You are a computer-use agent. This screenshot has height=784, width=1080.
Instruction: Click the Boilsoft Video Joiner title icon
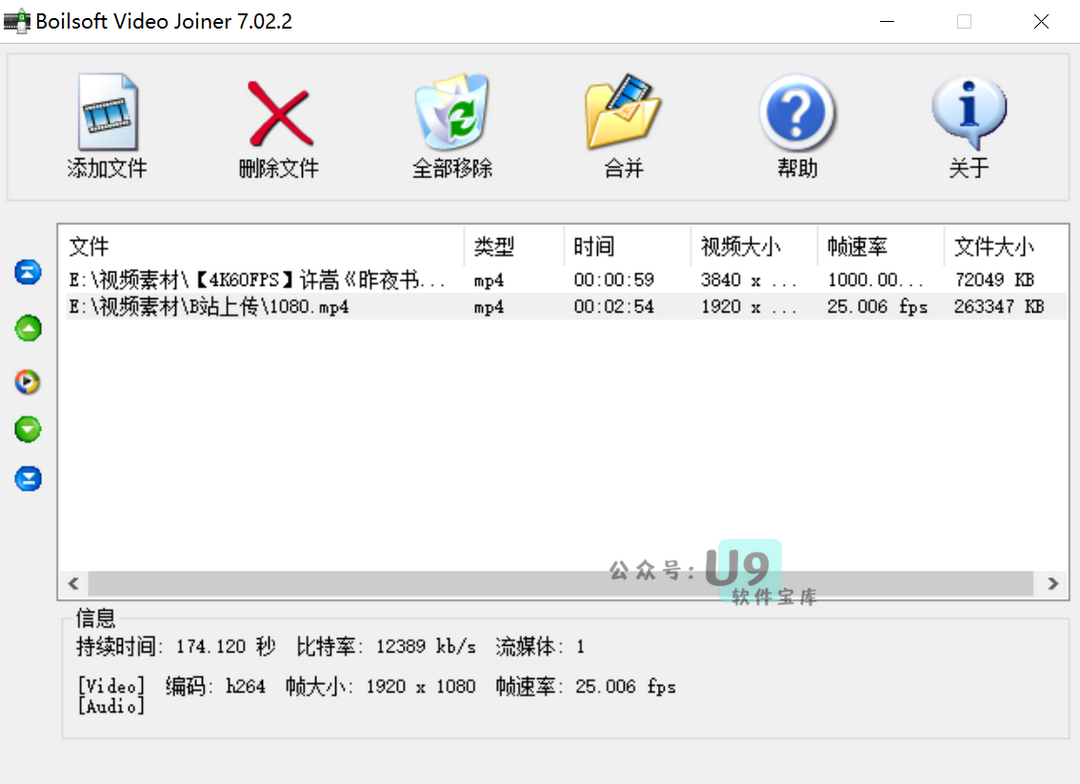[17, 21]
